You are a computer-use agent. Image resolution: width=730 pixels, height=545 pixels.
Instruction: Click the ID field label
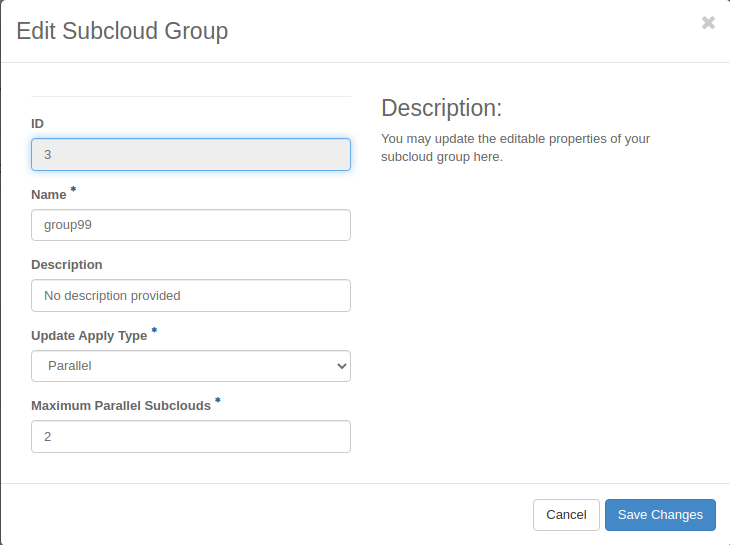point(37,124)
